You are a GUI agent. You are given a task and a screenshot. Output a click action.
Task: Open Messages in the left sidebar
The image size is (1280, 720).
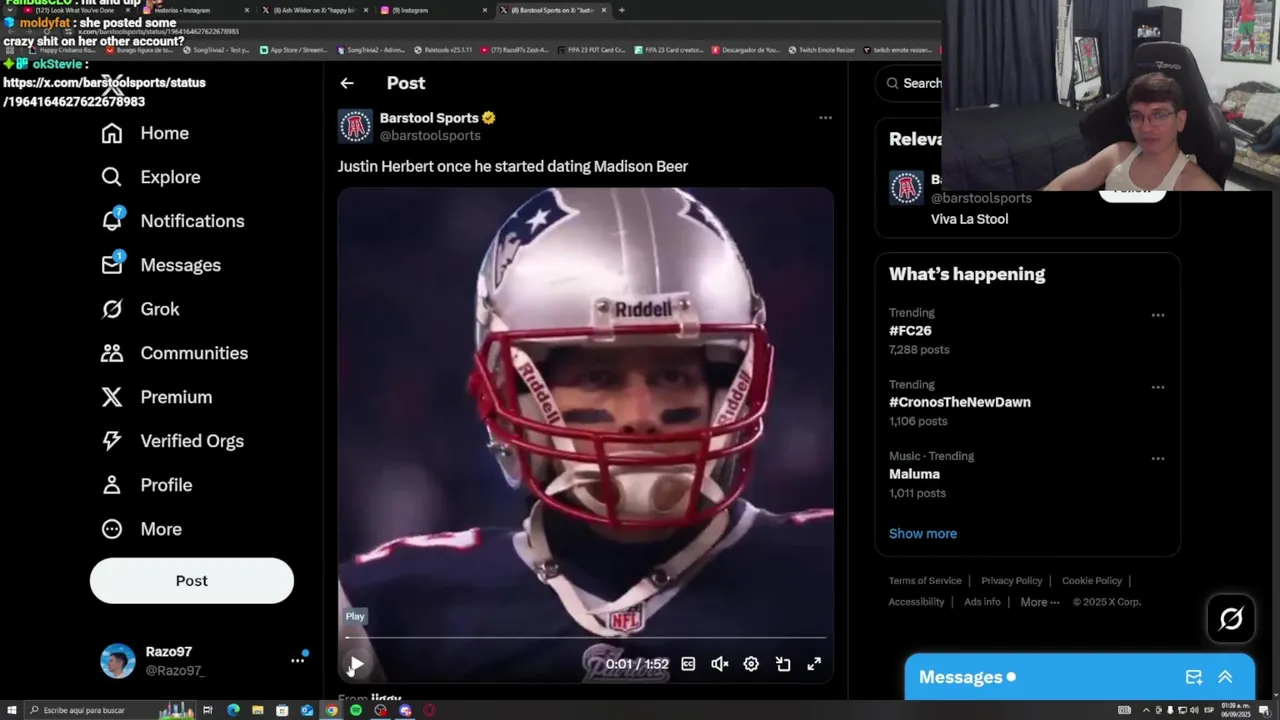tap(161, 265)
